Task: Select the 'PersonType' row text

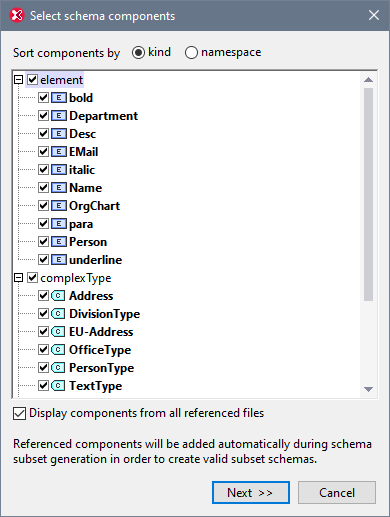Action: pos(101,368)
